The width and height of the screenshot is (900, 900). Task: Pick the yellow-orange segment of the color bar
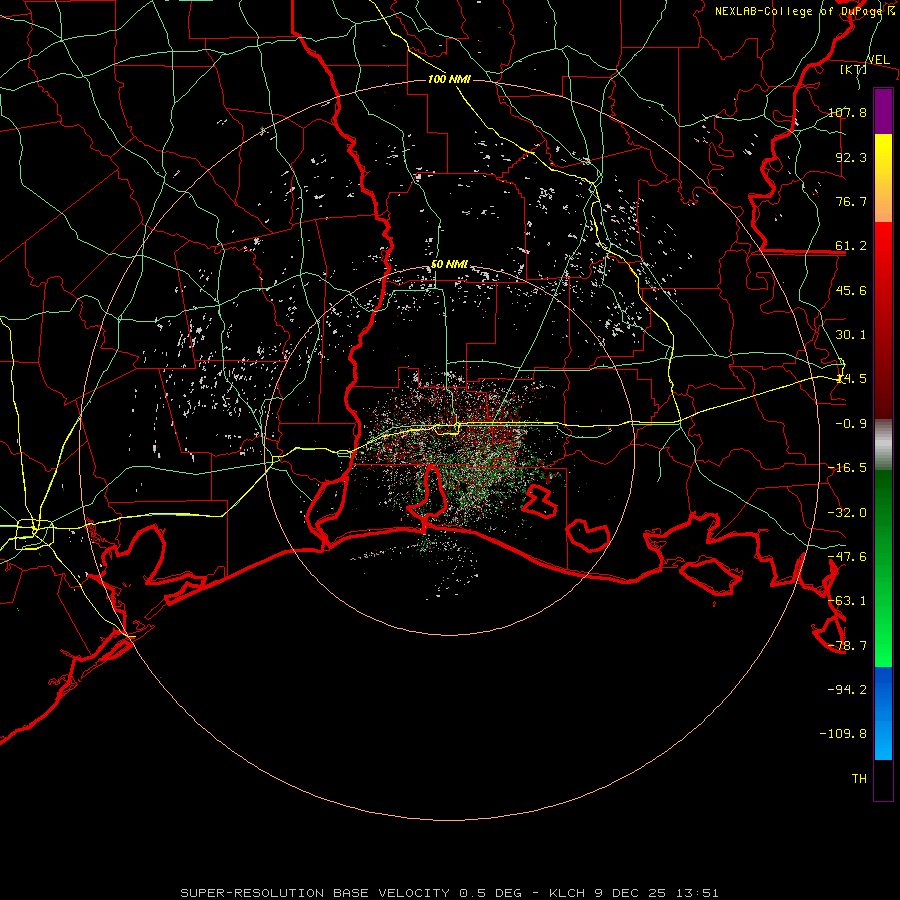[883, 178]
